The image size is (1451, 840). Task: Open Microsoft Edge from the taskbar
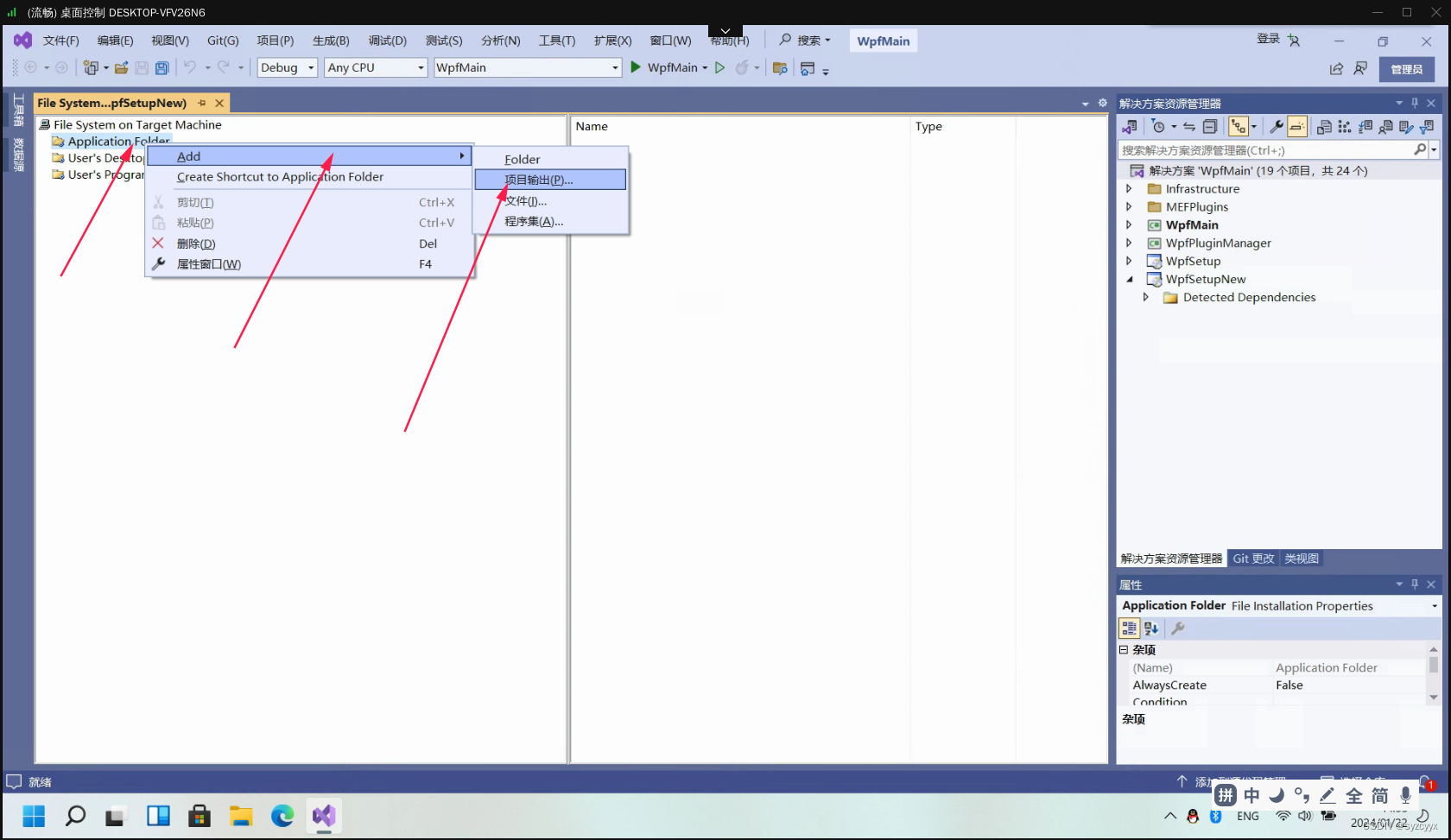[x=282, y=816]
